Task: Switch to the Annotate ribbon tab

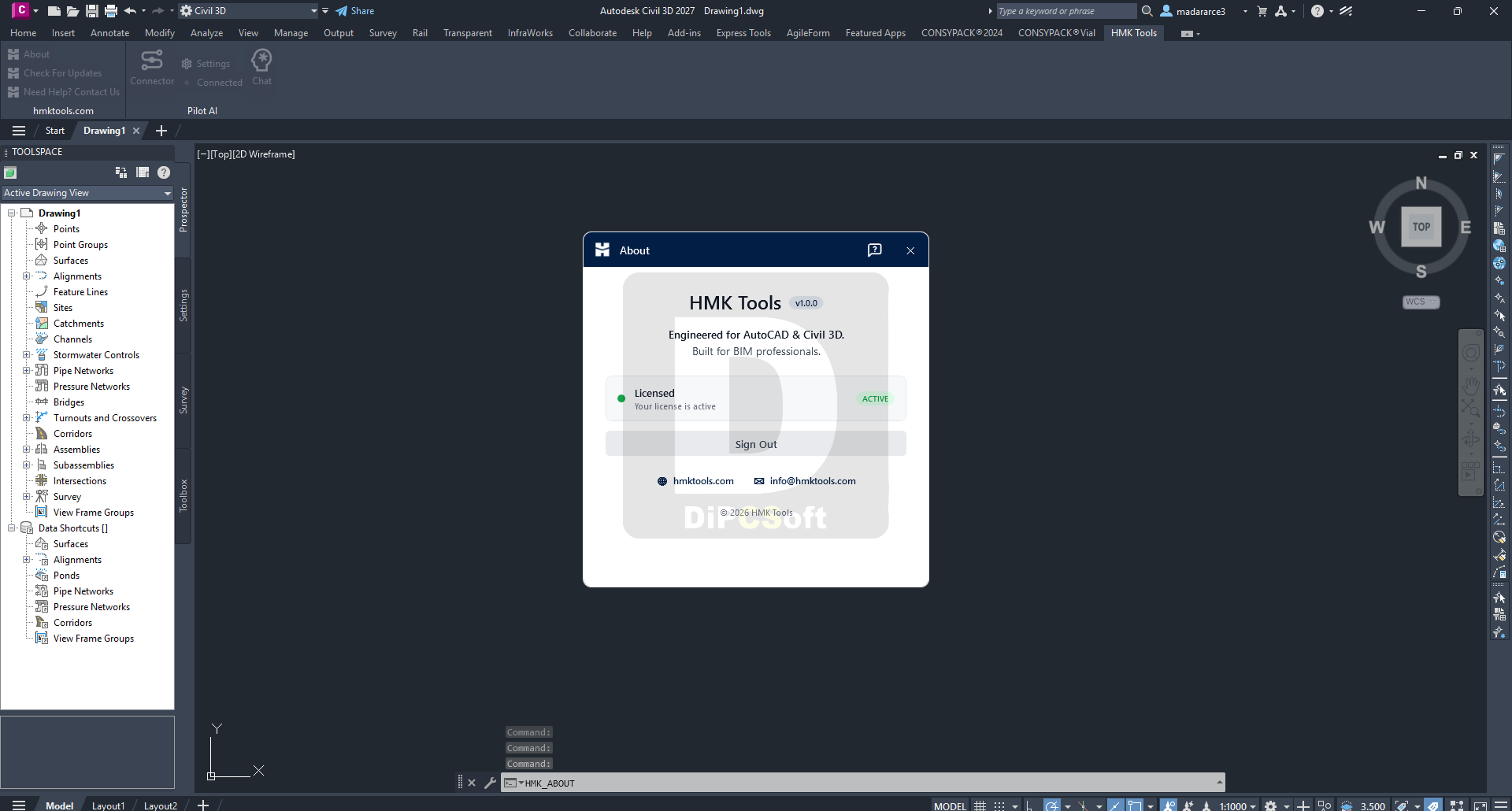Action: [x=109, y=33]
